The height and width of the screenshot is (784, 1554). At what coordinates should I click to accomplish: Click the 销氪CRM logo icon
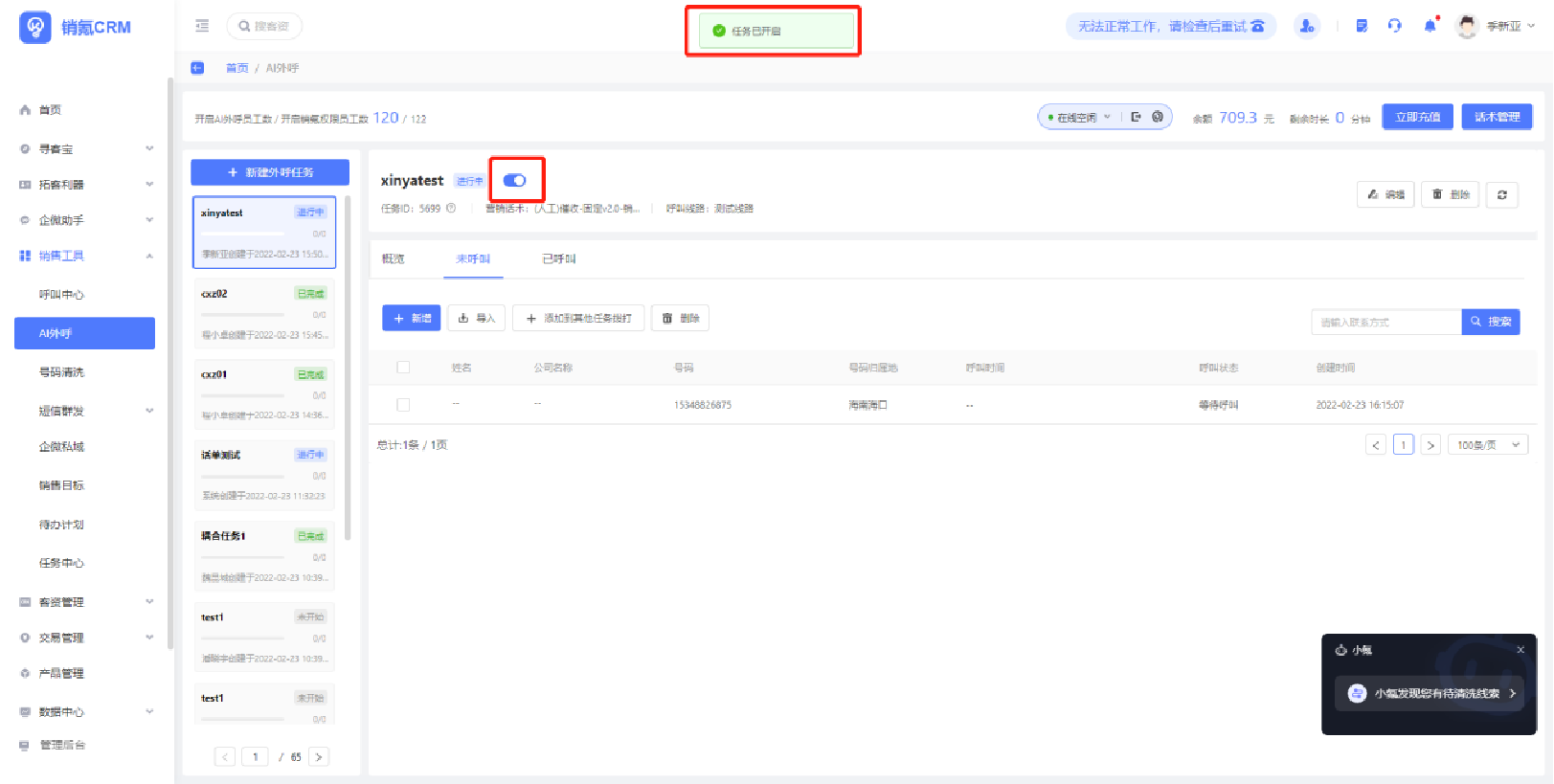35,27
